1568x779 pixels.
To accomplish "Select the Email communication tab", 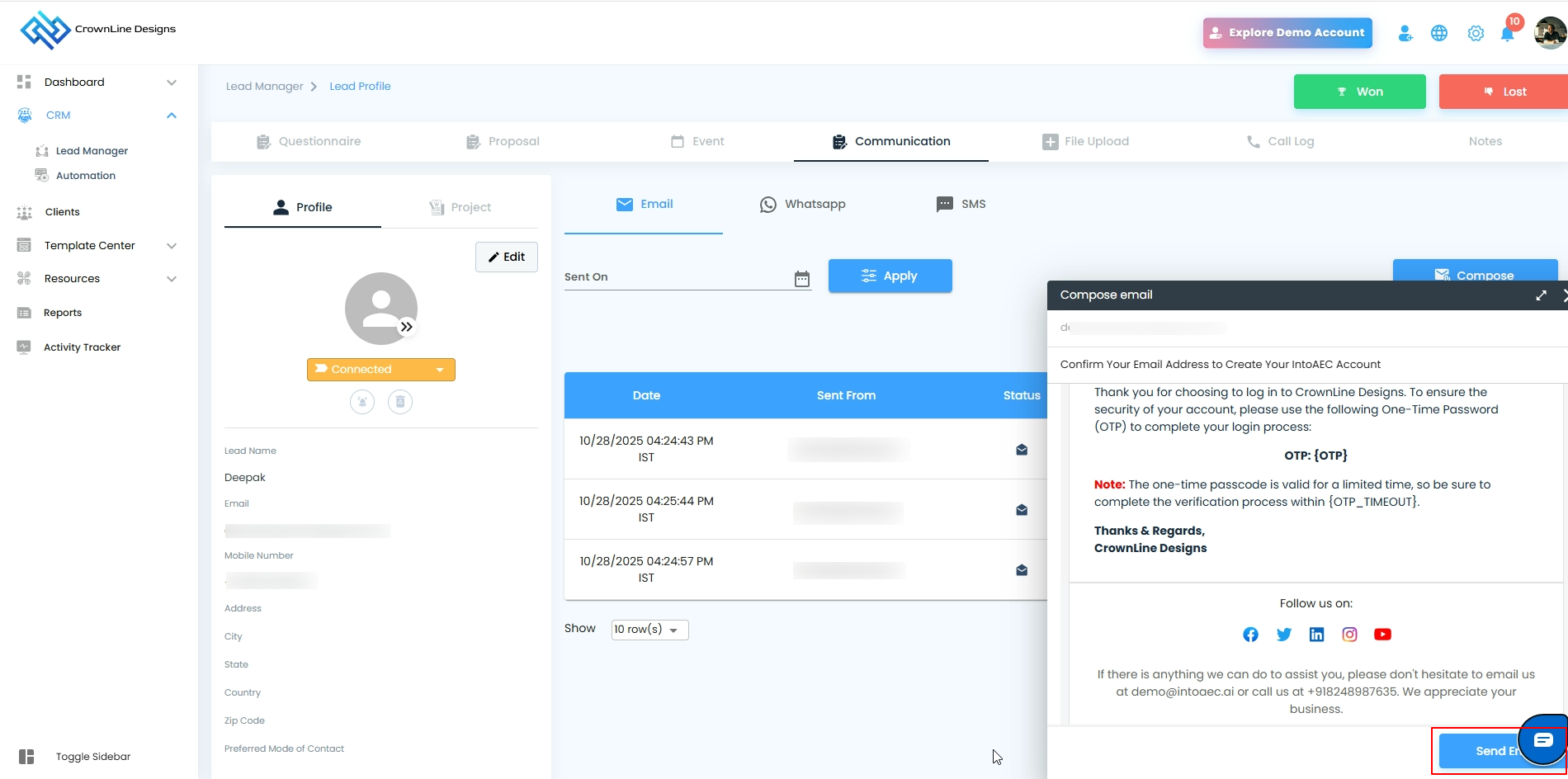I will tap(645, 205).
